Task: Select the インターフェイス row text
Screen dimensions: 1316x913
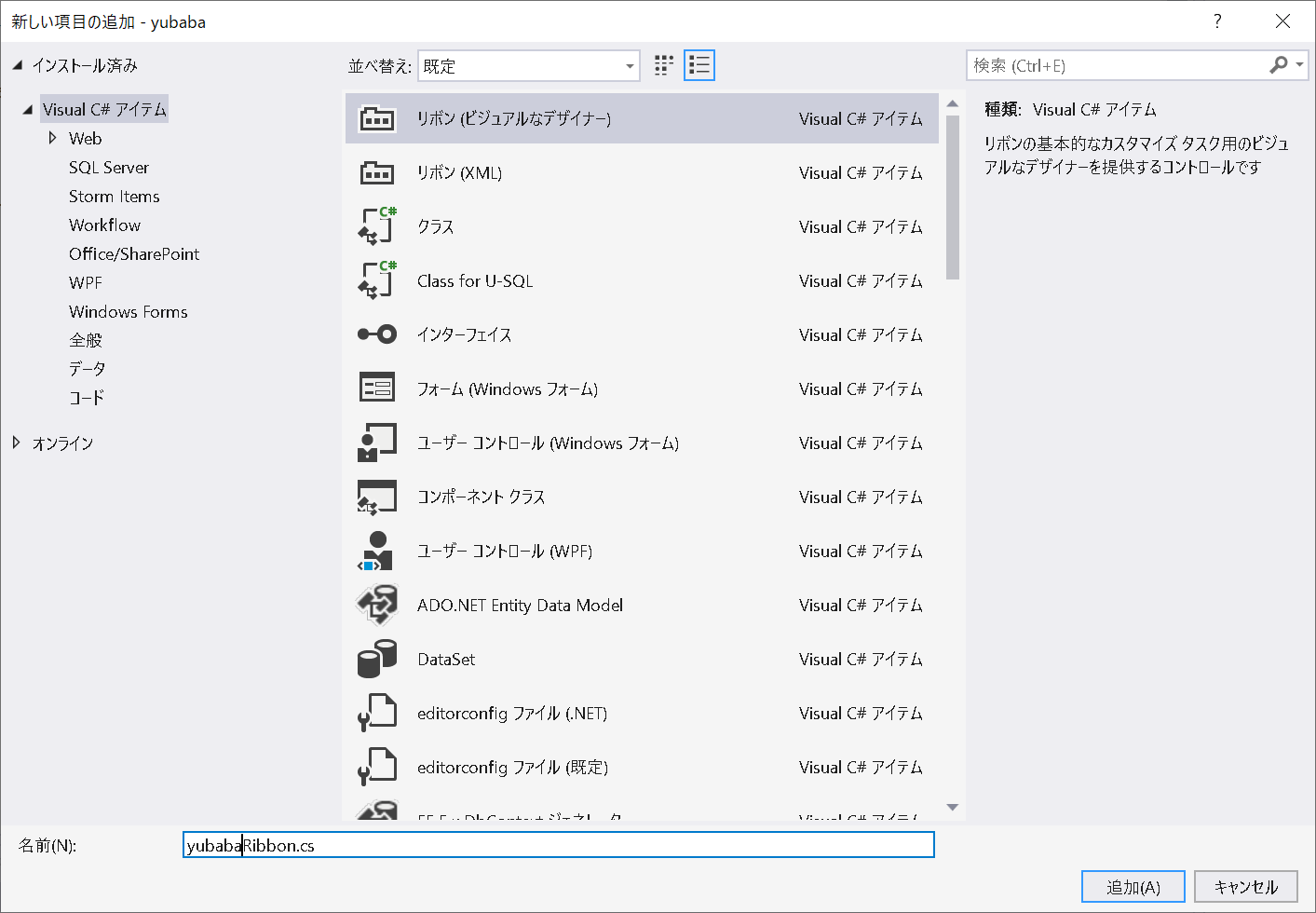Action: [x=465, y=335]
